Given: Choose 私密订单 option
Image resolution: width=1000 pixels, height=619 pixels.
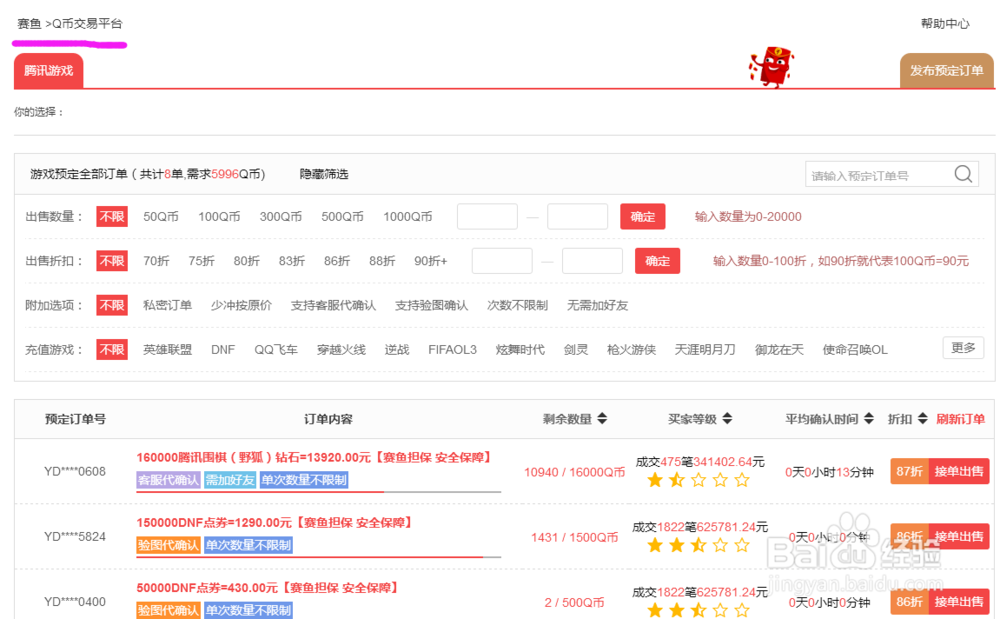Looking at the screenshot, I should pos(167,305).
